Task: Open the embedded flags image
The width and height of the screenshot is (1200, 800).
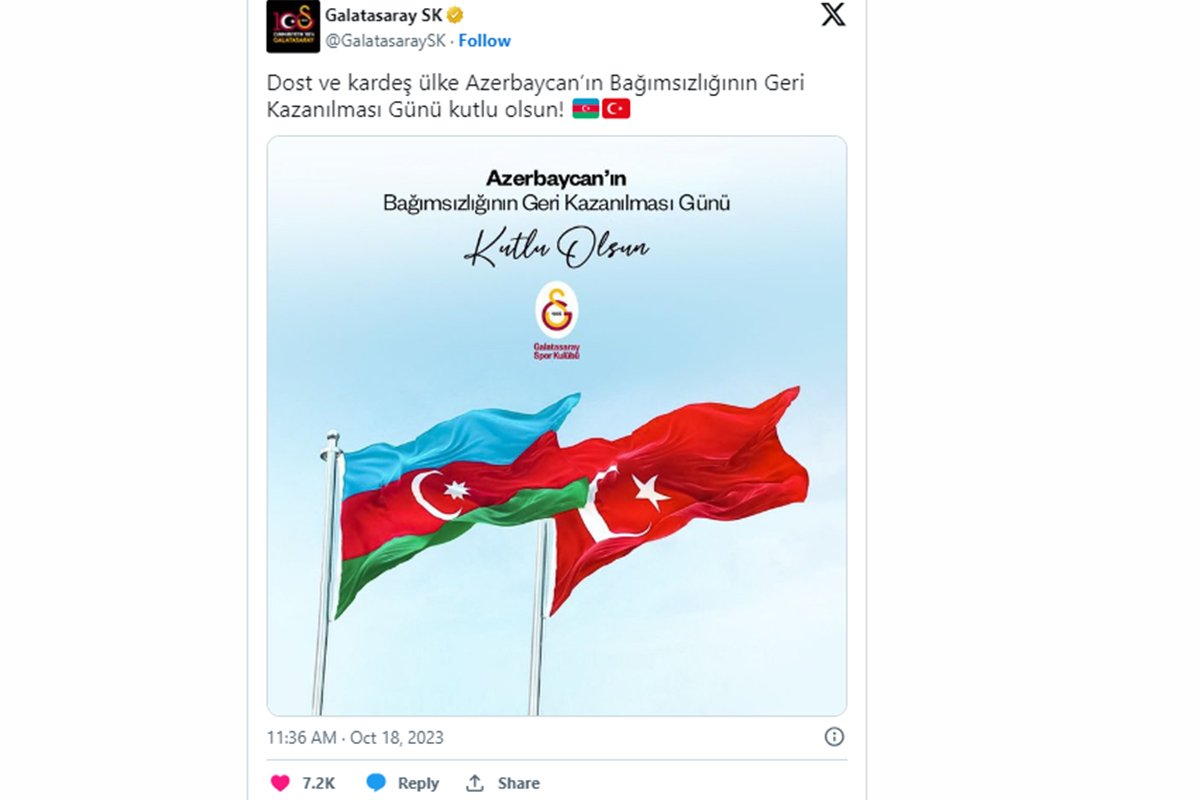Action: [557, 426]
